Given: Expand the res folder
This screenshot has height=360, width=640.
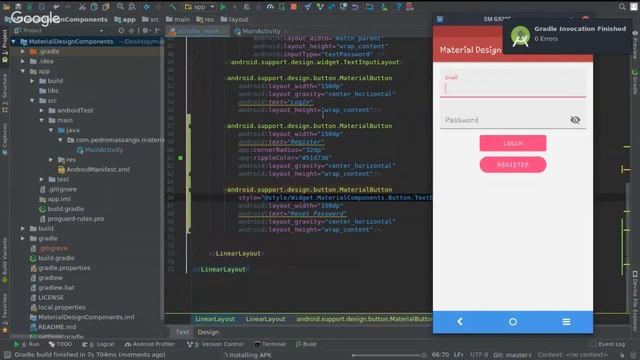Looking at the screenshot, I should pos(51,160).
